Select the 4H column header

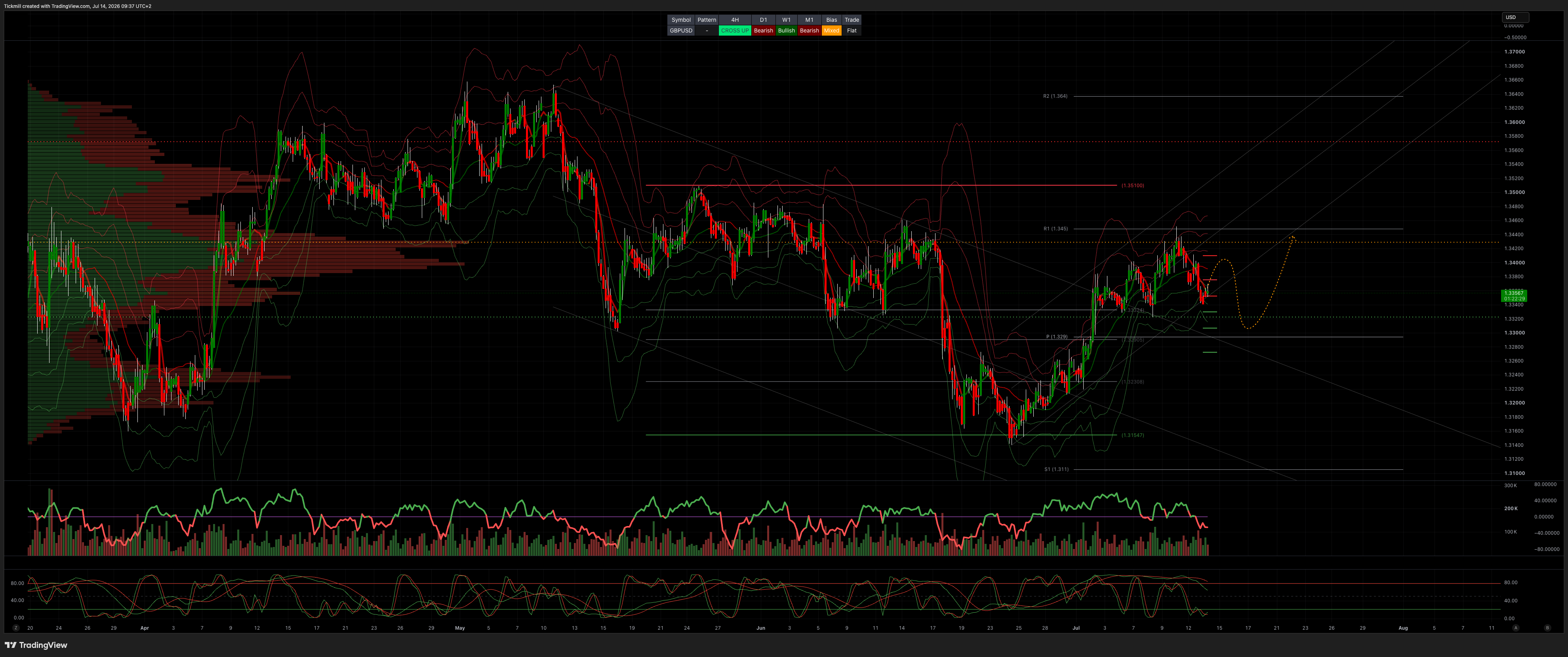735,20
